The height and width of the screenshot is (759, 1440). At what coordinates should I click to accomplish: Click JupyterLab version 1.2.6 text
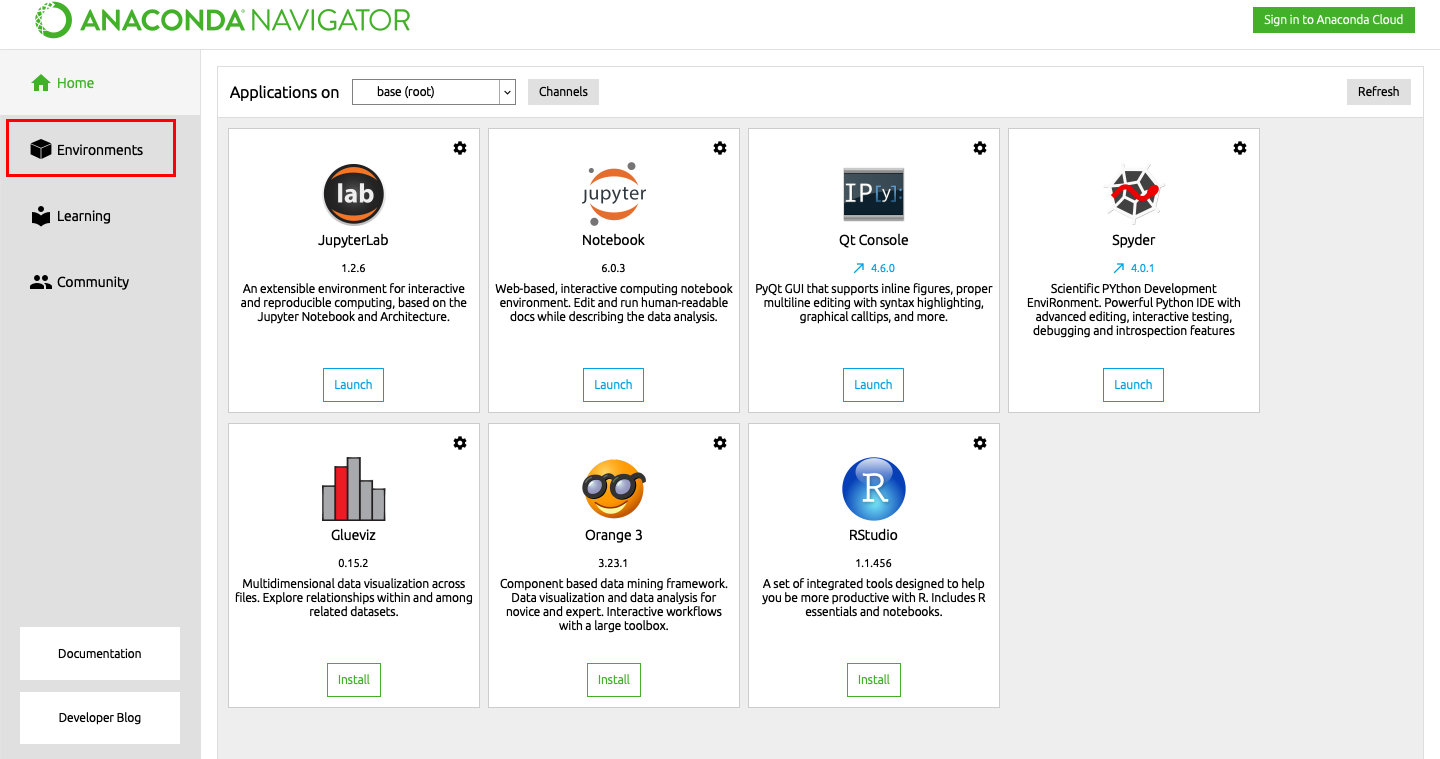click(x=354, y=268)
